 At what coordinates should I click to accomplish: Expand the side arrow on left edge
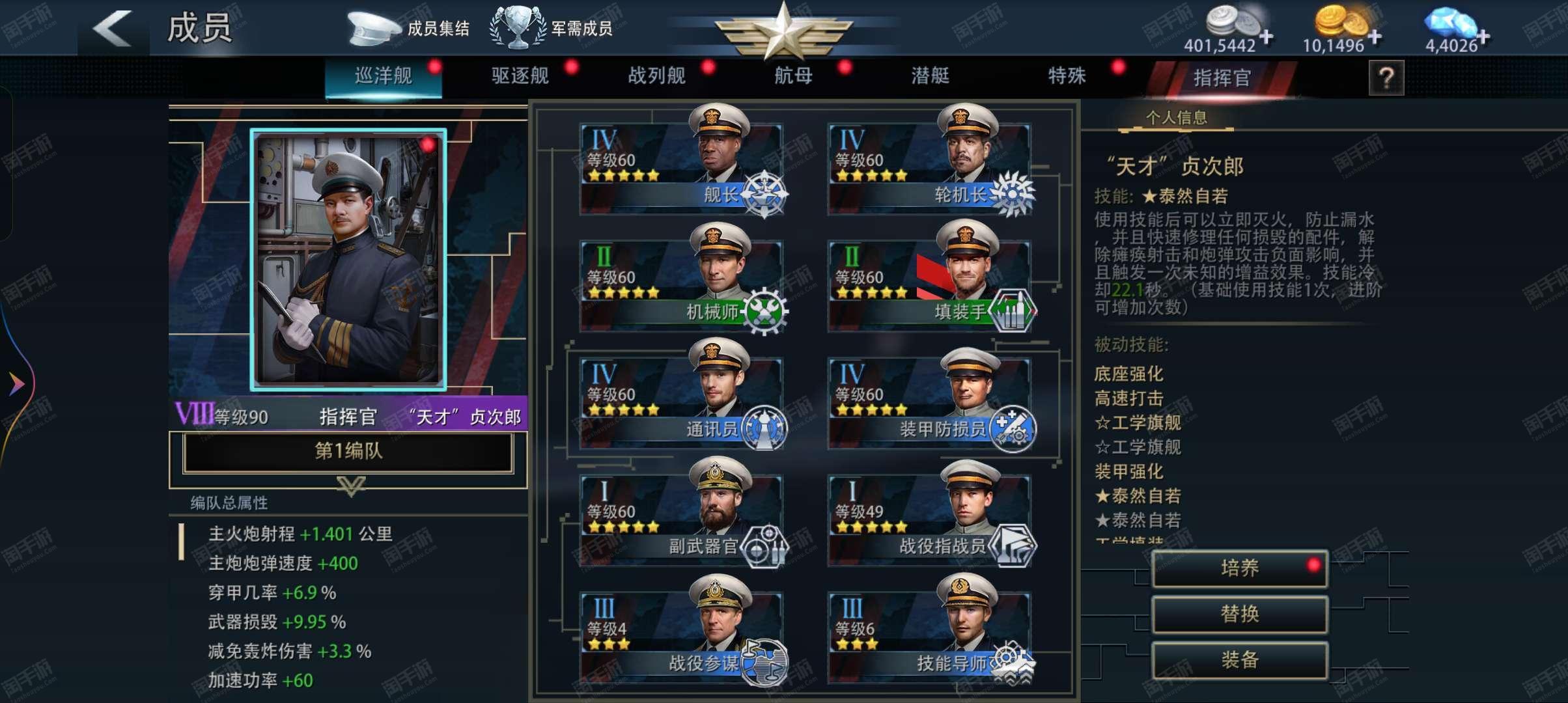(x=17, y=383)
